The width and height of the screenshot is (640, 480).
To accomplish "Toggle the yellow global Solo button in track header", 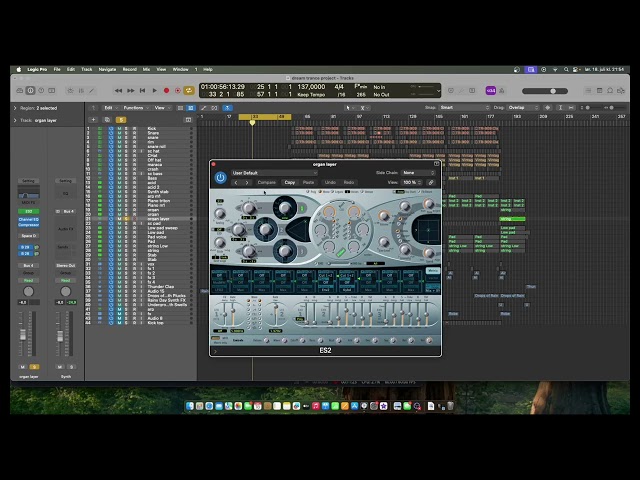I will pyautogui.click(x=121, y=120).
